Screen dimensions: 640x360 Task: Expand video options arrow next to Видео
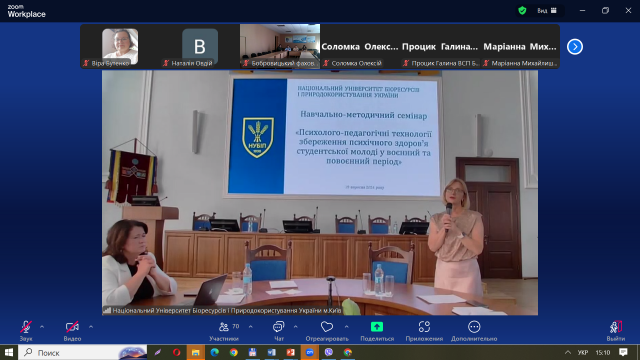91,327
